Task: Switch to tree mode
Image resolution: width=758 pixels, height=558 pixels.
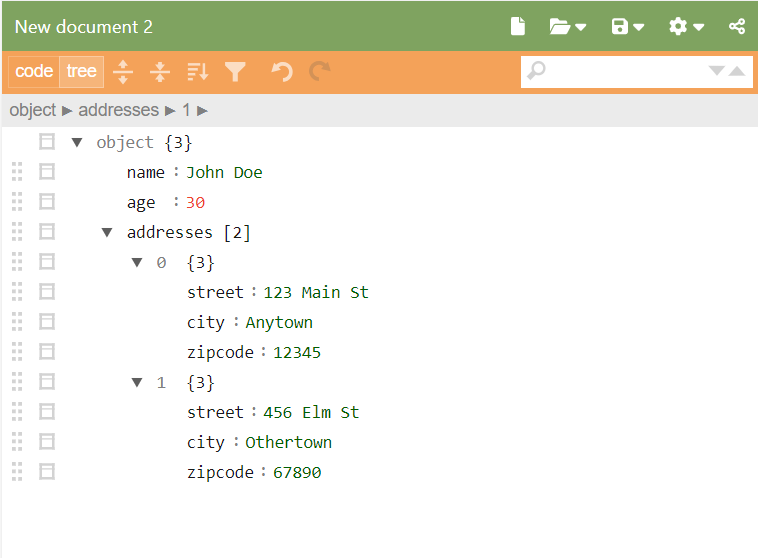Action: [81, 72]
